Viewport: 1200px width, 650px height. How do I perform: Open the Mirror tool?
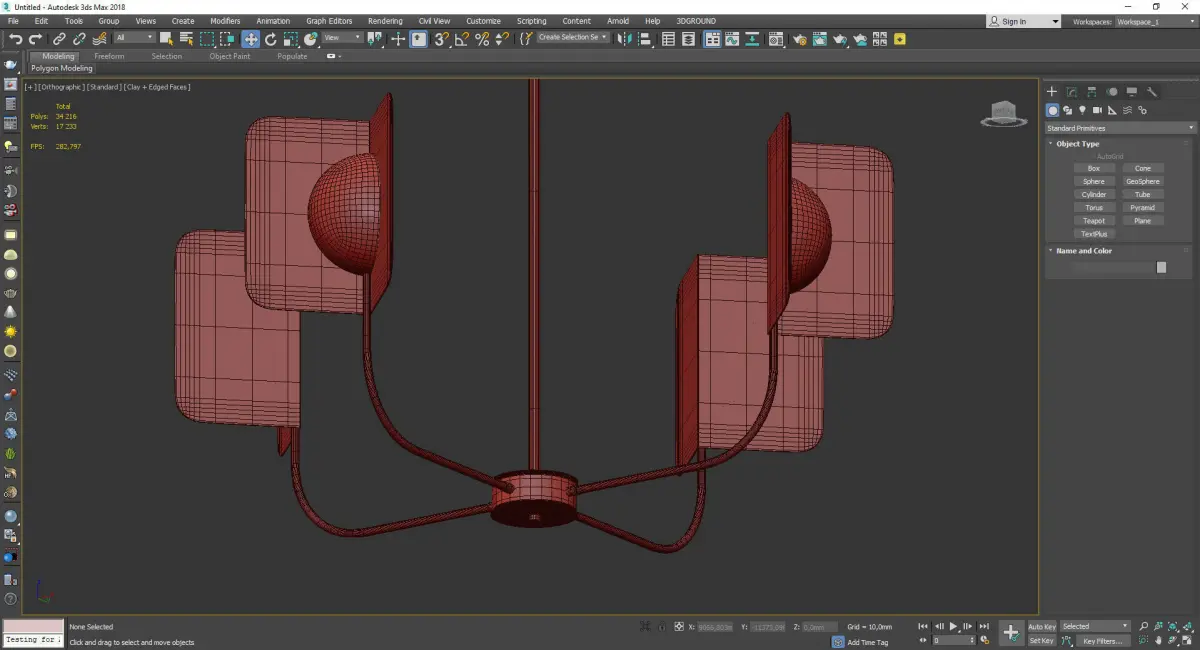(625, 39)
